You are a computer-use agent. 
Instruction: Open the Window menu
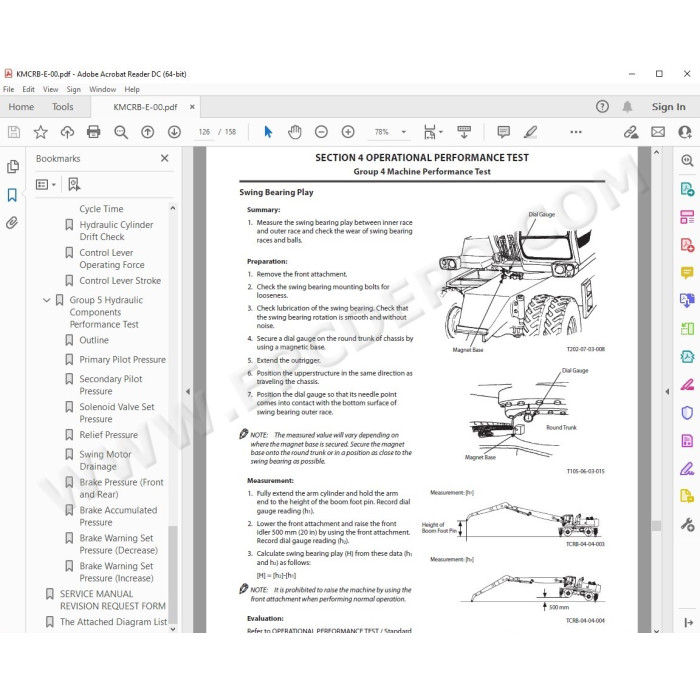(103, 89)
